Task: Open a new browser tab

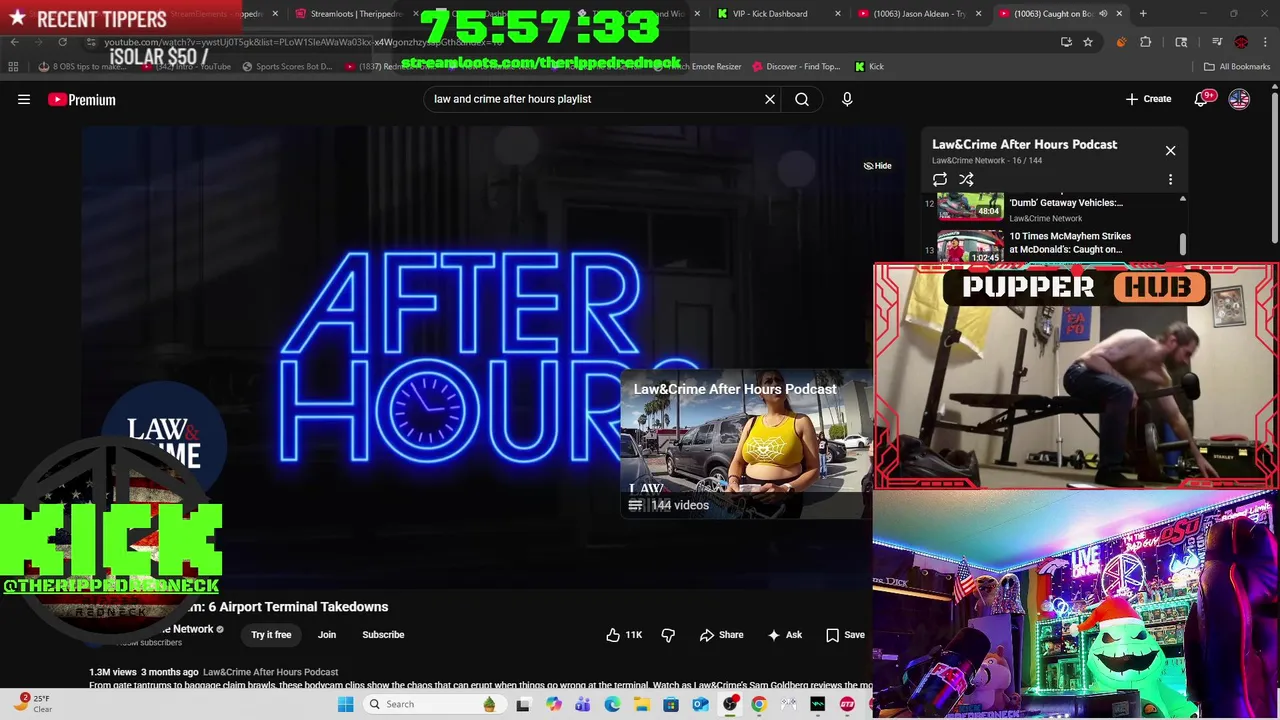Action: [1143, 14]
